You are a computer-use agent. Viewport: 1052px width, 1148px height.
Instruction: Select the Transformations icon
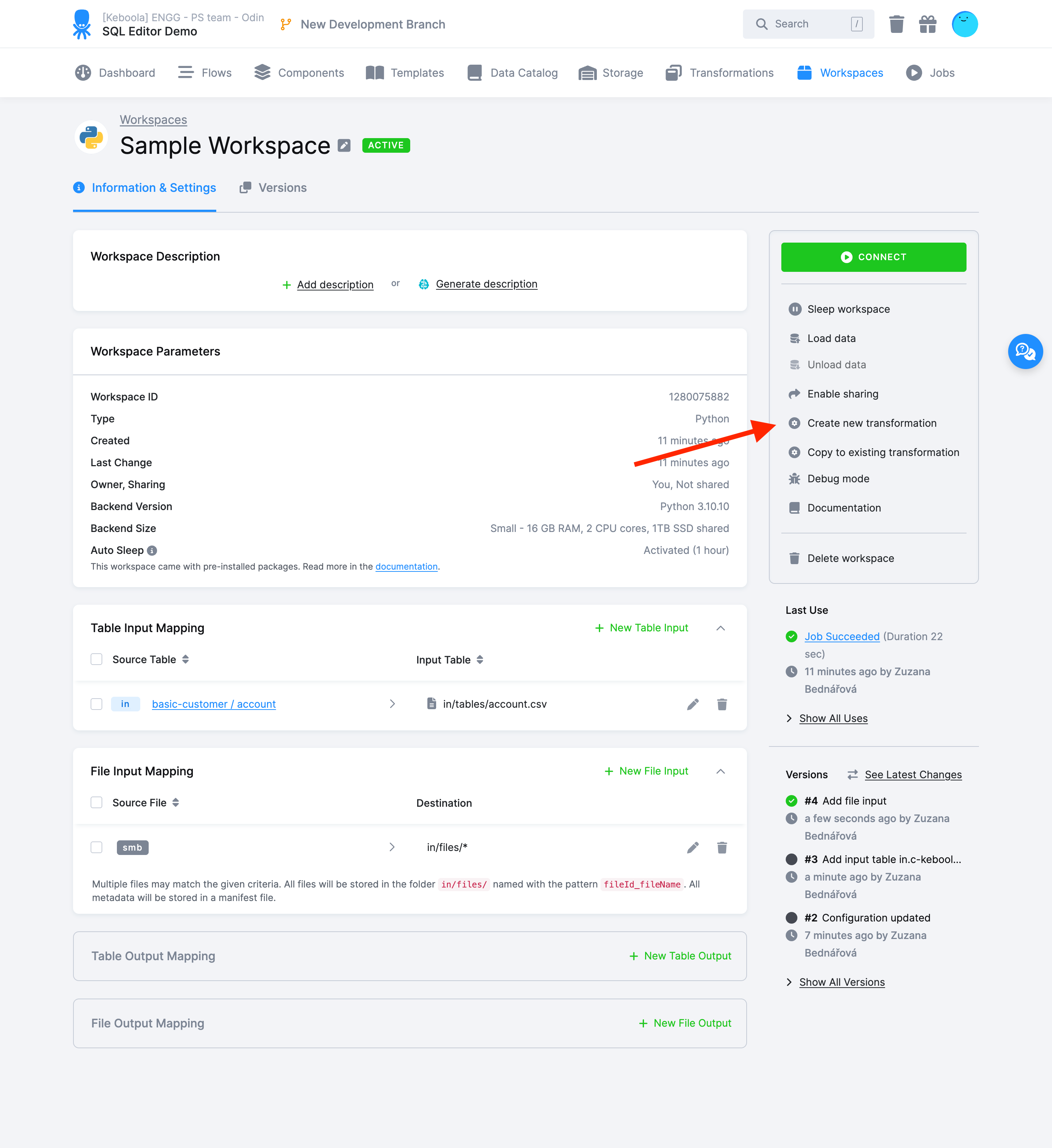[x=674, y=72]
